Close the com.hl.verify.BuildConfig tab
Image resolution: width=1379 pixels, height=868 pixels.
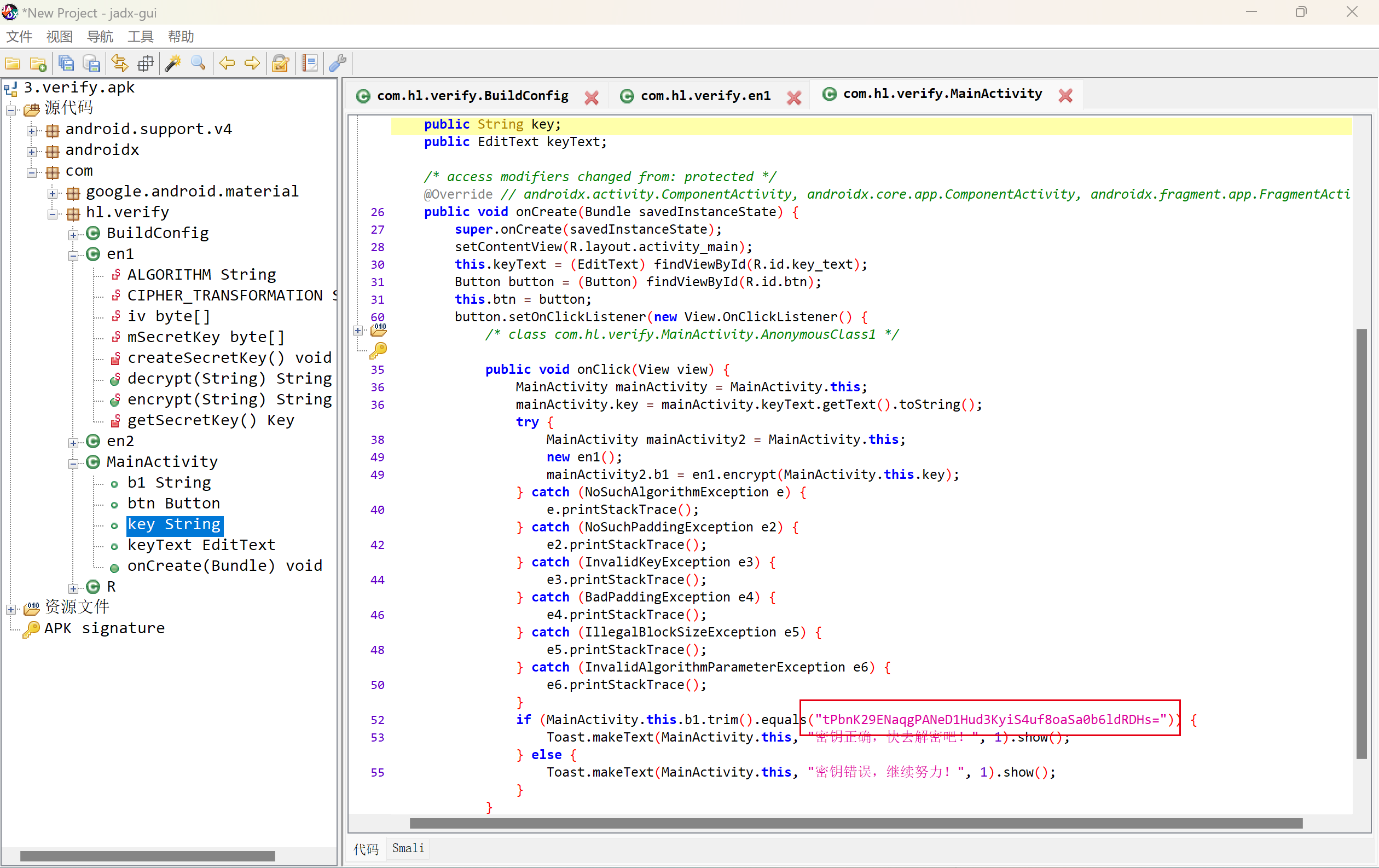[592, 97]
